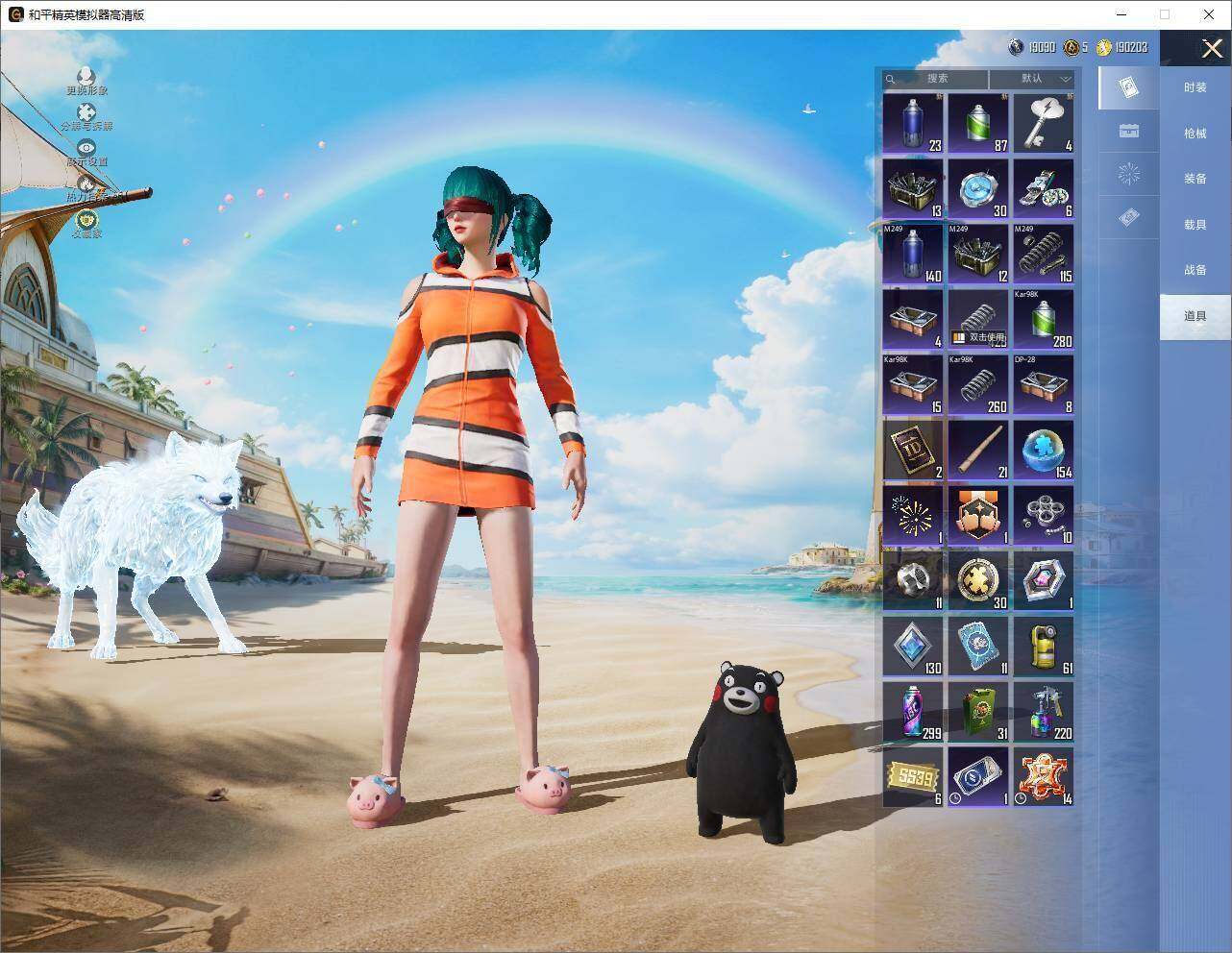Click the balance showing 5
Viewport: 1232px width, 953px height.
click(x=1076, y=47)
